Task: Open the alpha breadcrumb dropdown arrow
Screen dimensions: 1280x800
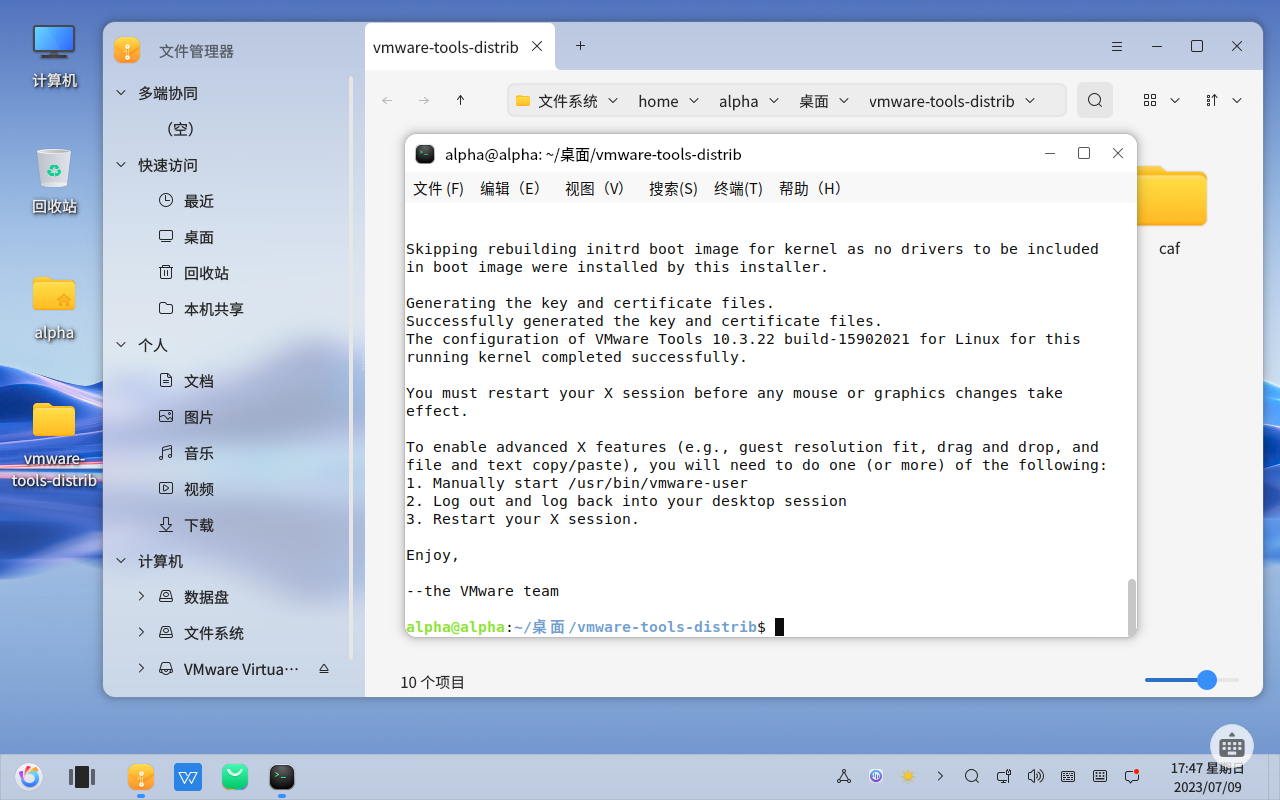Action: 774,100
